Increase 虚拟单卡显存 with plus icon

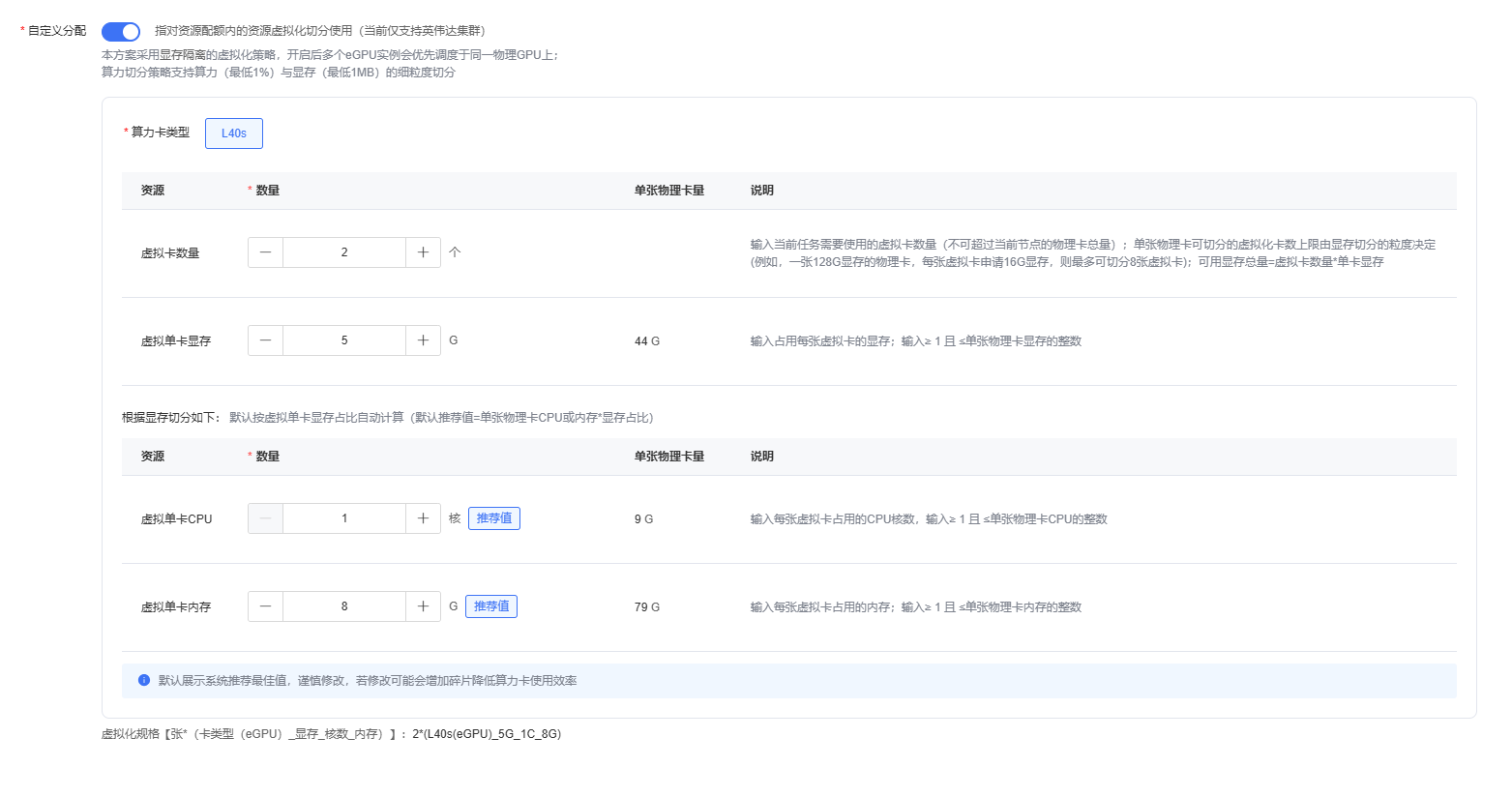point(423,340)
